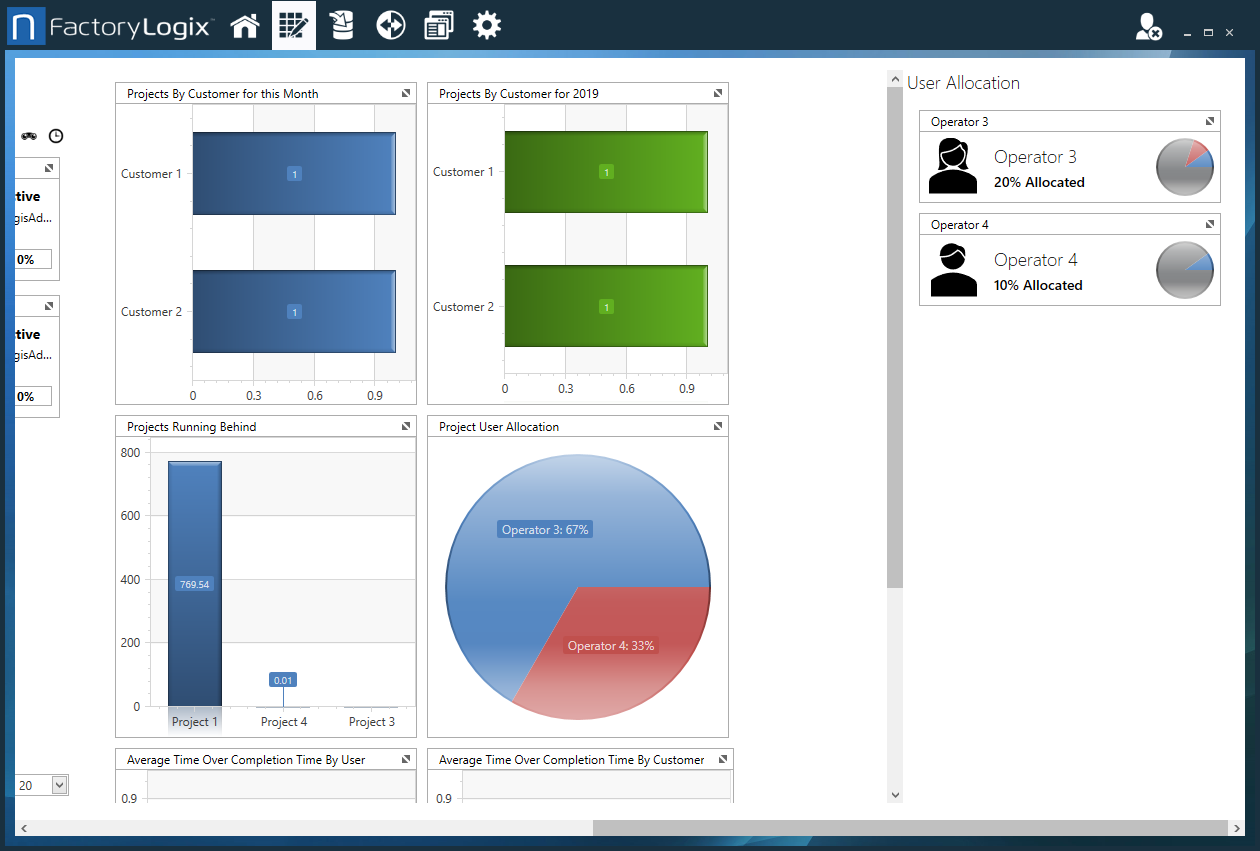
Task: Select the binoculars search icon
Action: click(28, 136)
